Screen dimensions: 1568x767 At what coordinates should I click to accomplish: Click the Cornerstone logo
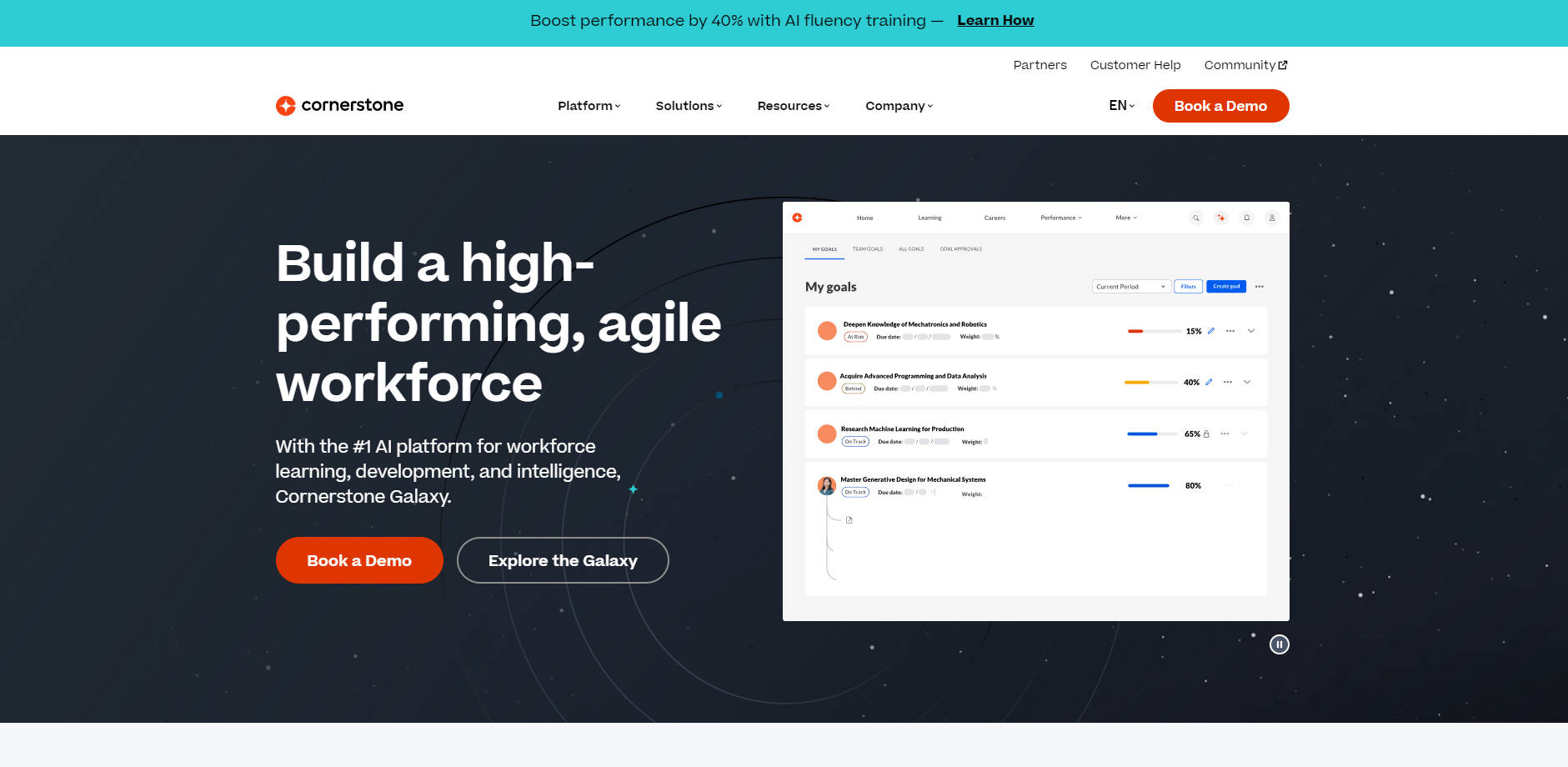click(x=339, y=106)
